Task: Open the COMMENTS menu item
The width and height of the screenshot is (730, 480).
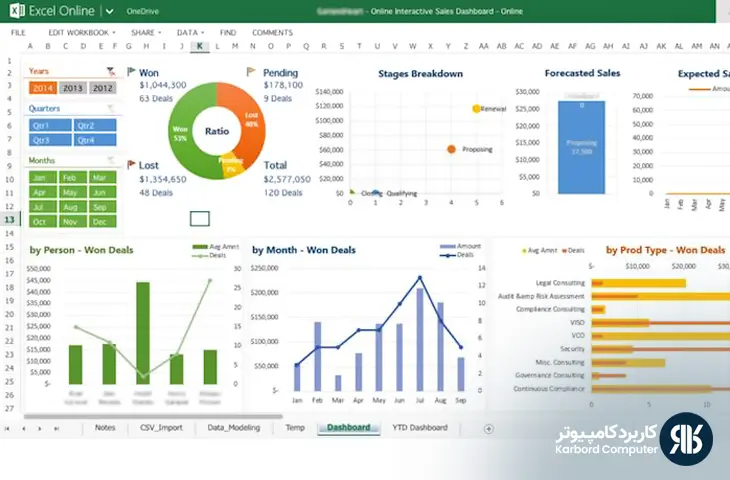Action: [x=272, y=33]
